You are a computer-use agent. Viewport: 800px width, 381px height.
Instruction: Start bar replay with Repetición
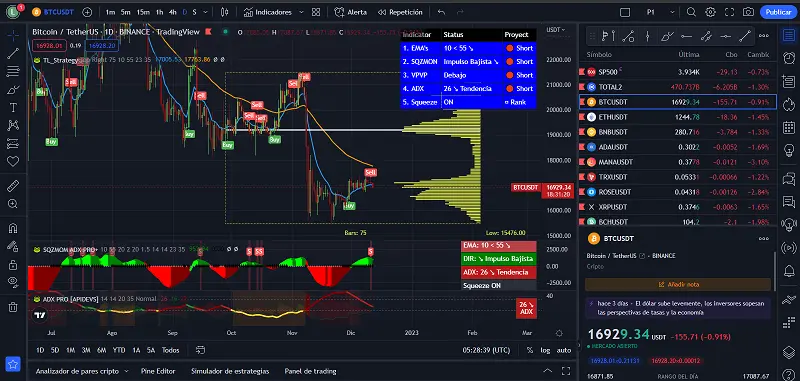tap(400, 12)
